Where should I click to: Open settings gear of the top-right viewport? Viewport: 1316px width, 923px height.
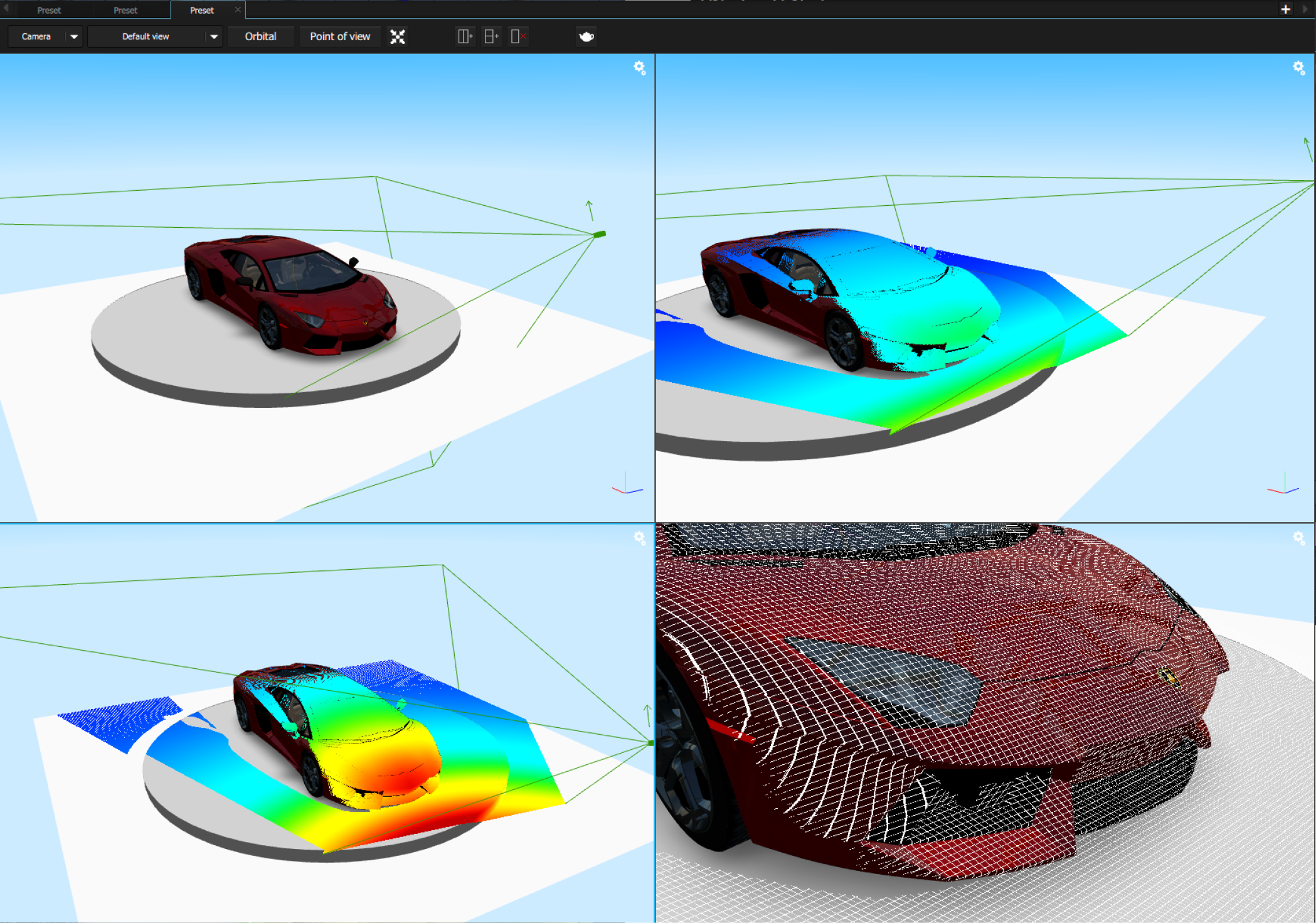pyautogui.click(x=1299, y=68)
